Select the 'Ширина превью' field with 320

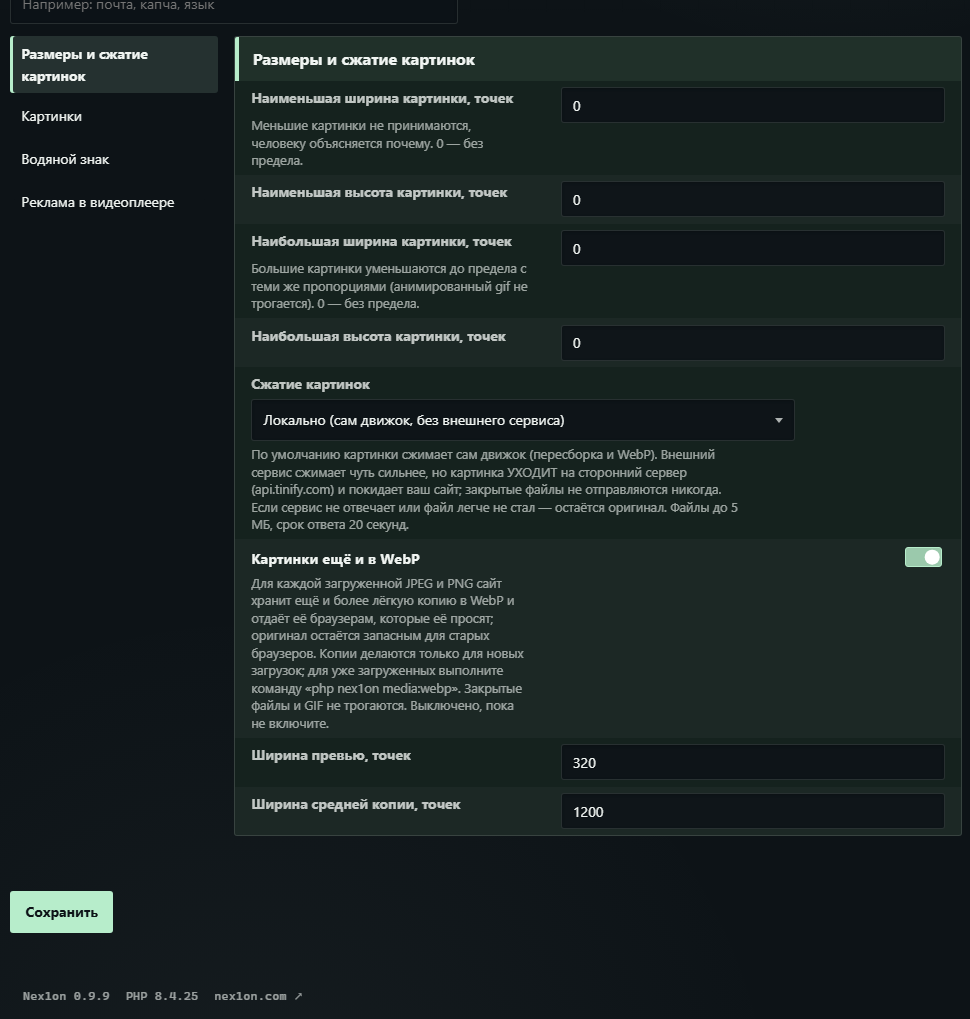coord(752,762)
